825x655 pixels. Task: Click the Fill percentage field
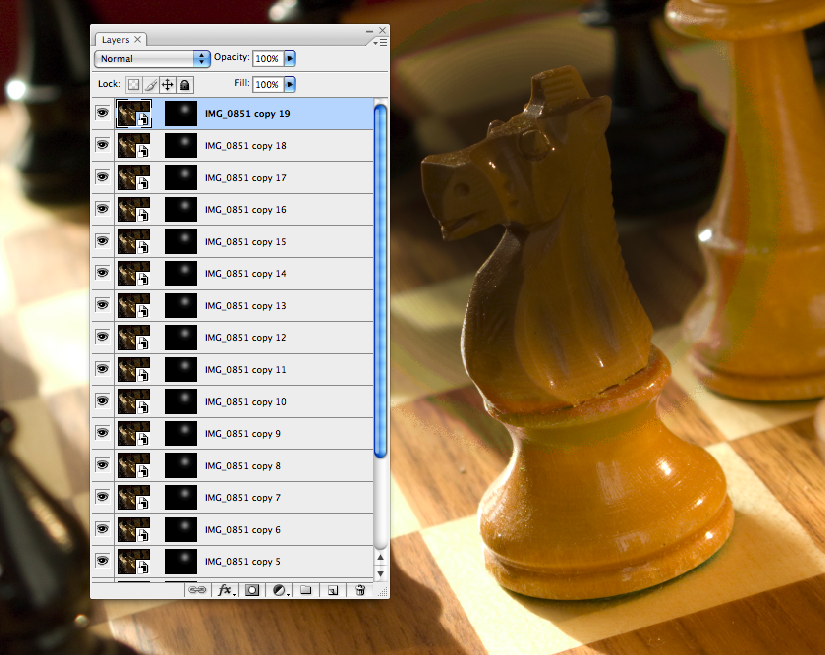(x=268, y=84)
